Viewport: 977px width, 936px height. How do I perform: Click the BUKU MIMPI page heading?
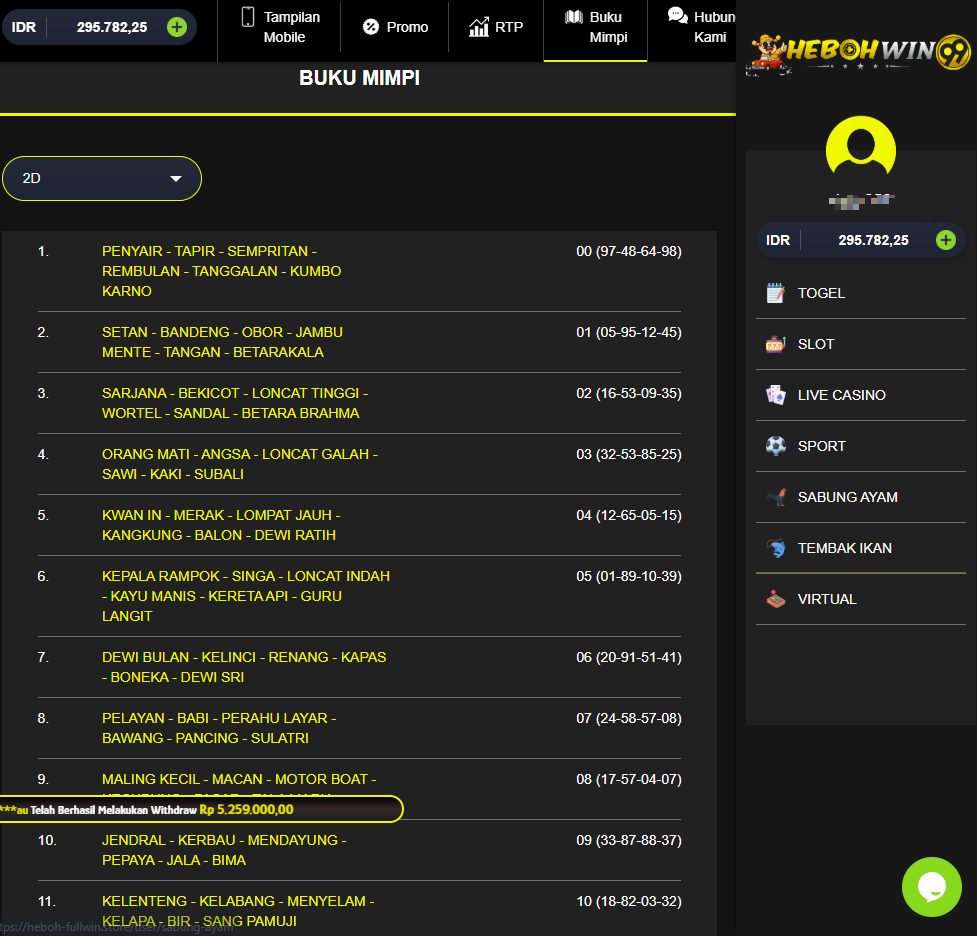[x=360, y=78]
